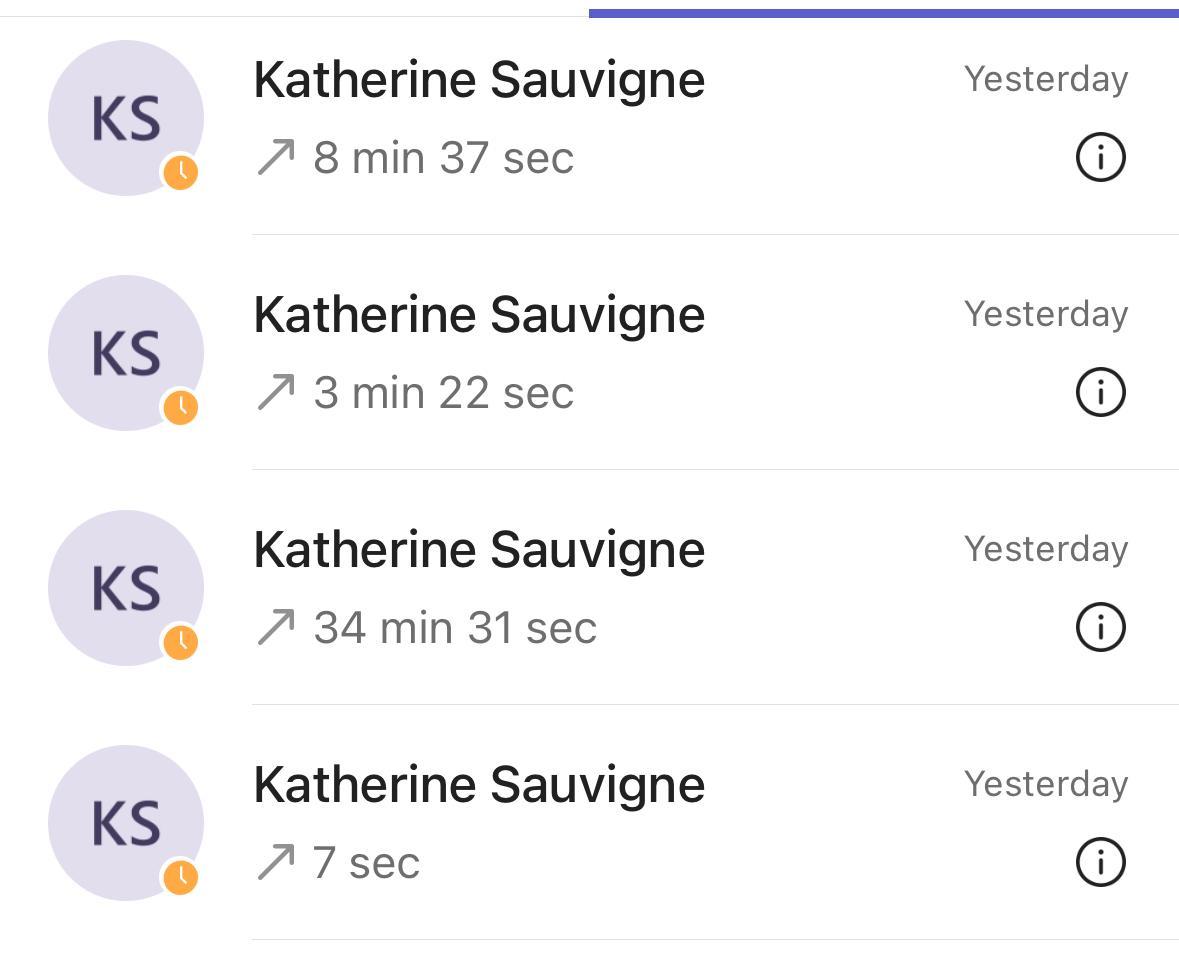Click the "3 min 22 sec" duration text
This screenshot has width=1179, height=966.
pos(443,393)
